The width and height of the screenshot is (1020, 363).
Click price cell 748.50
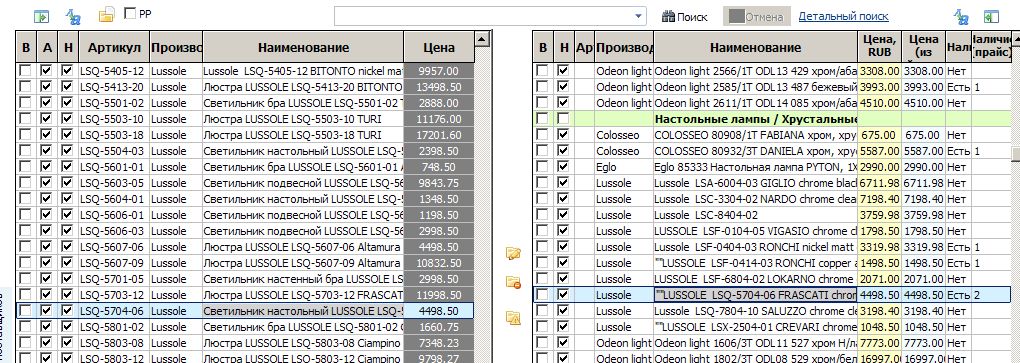[x=439, y=167]
